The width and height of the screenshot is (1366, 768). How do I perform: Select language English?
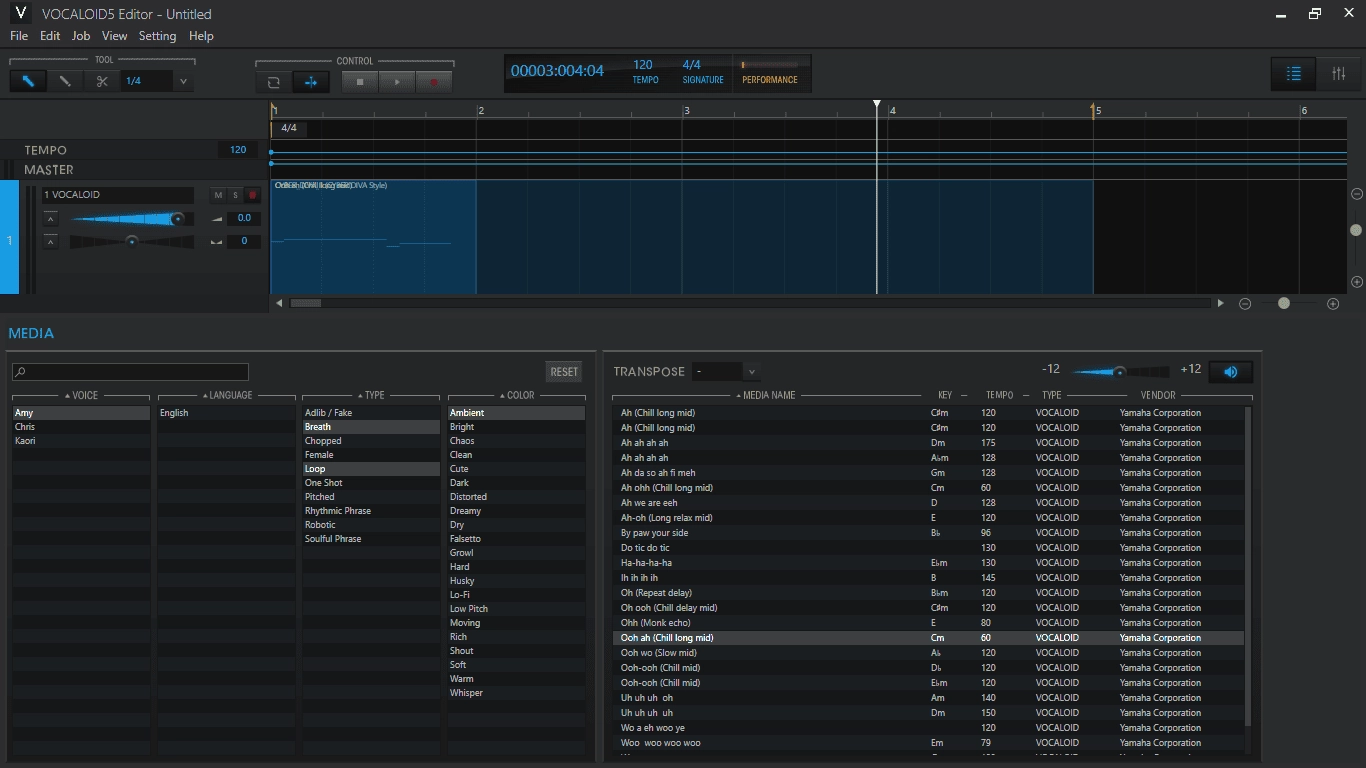coord(226,413)
